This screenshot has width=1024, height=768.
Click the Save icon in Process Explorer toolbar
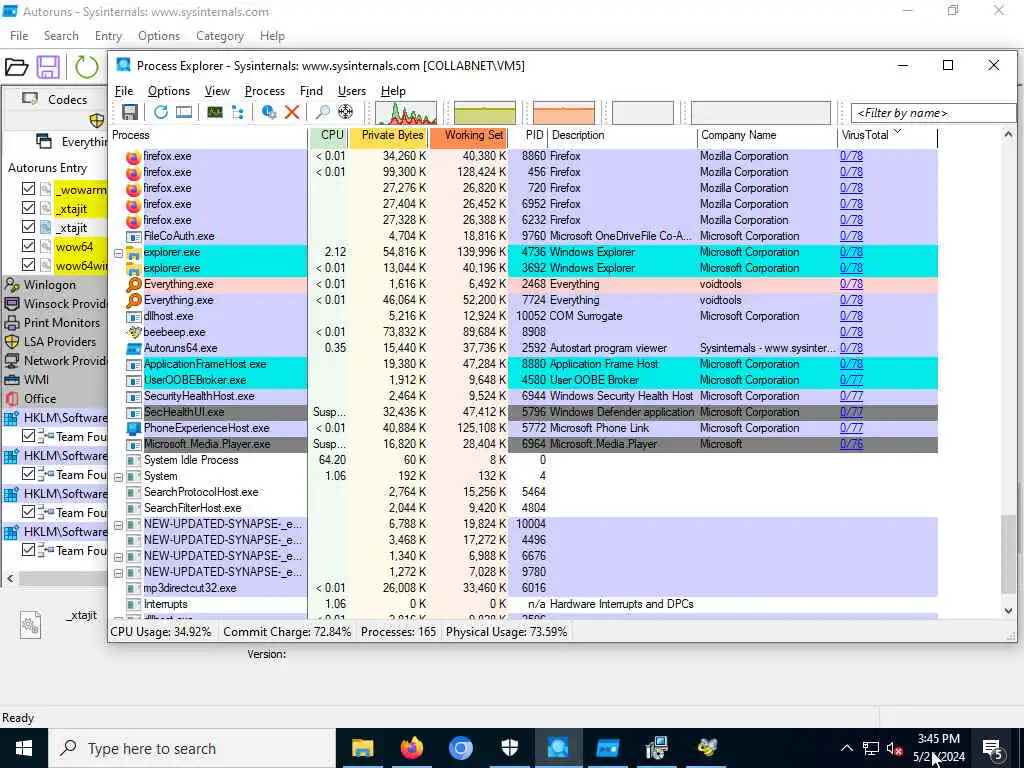[x=129, y=112]
